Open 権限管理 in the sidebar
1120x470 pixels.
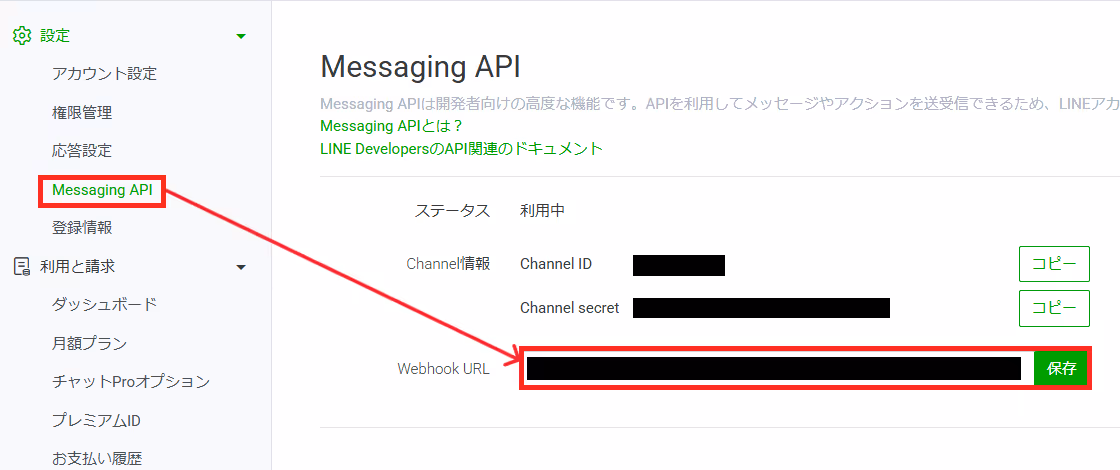[x=81, y=112]
